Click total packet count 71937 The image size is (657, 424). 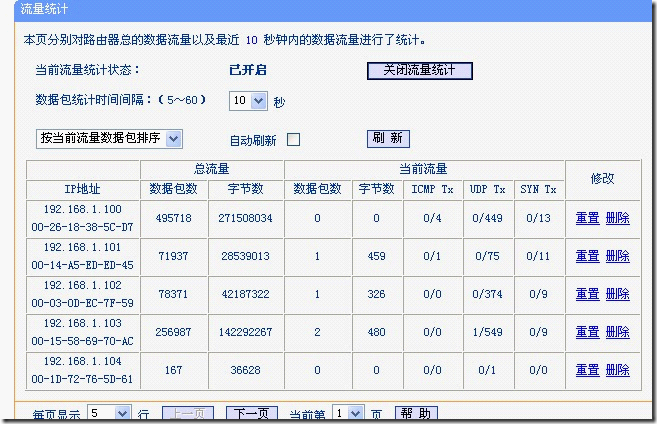click(173, 256)
